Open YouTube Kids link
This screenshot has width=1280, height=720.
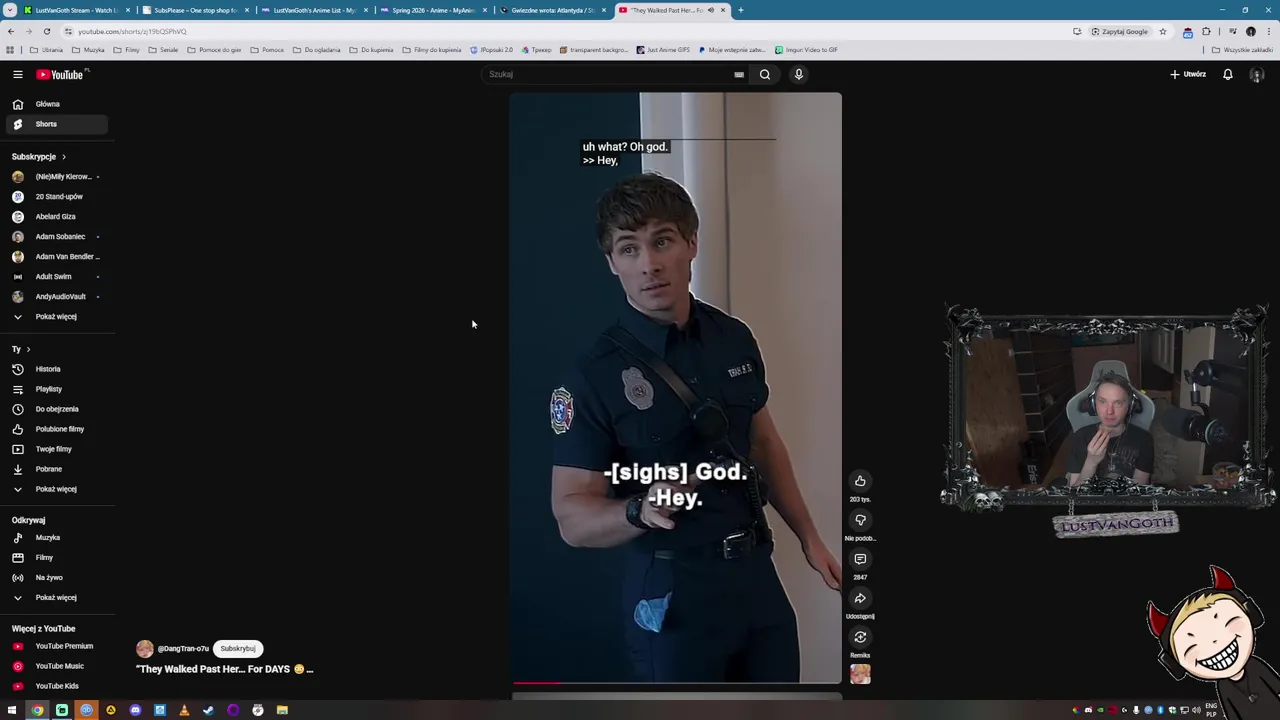[x=56, y=686]
